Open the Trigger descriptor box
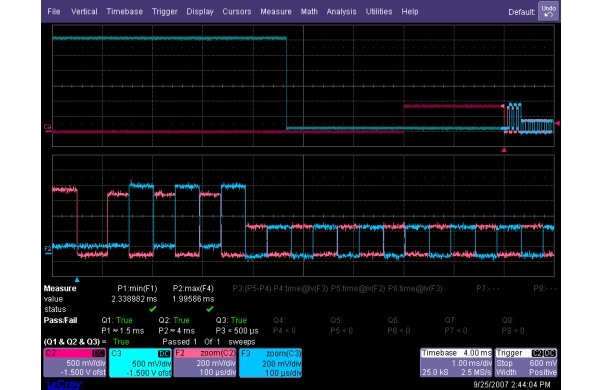Screen dimensions: 600x390 pyautogui.click(x=526, y=362)
